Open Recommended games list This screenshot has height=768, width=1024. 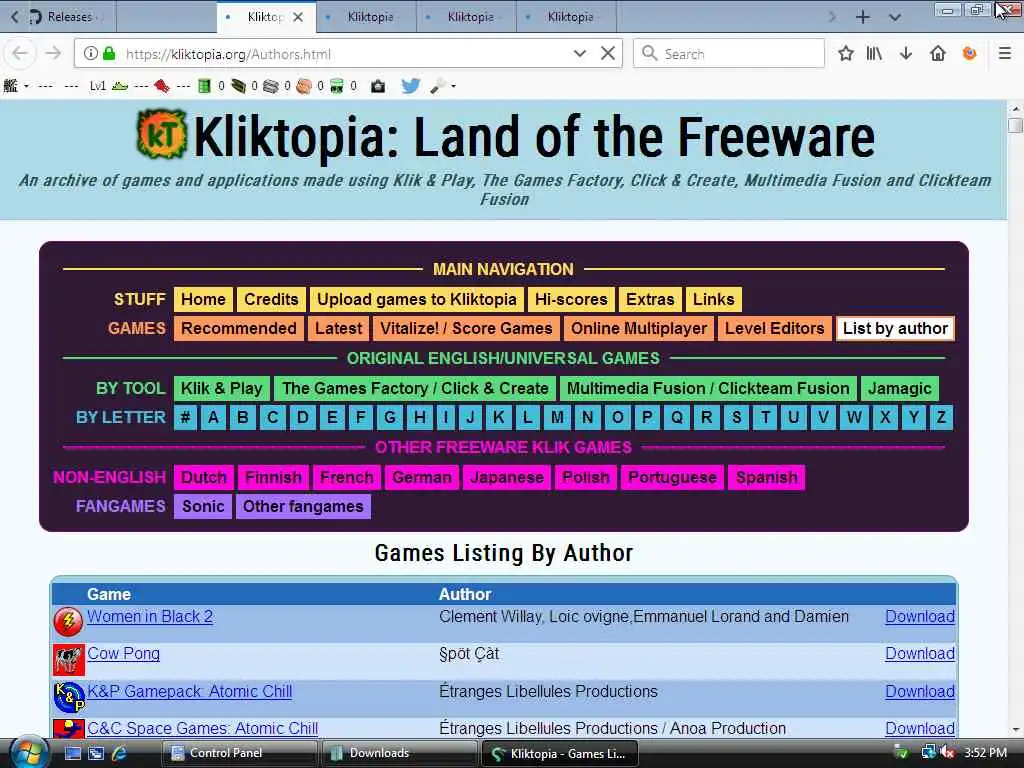pyautogui.click(x=238, y=328)
